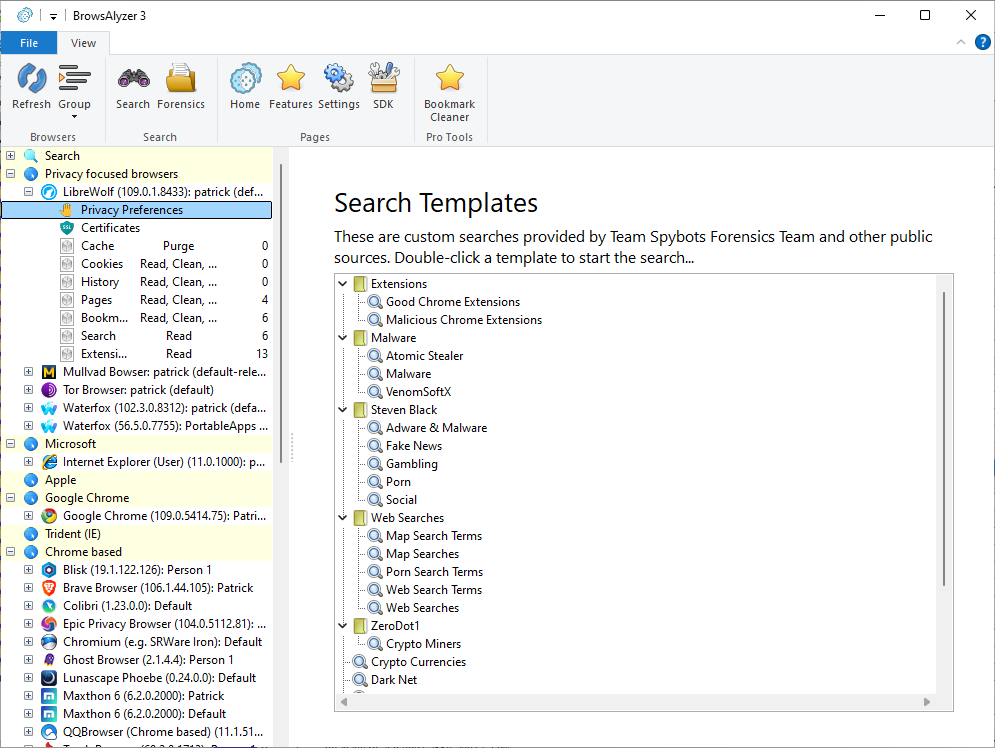Collapse the Microsoft group
Viewport: 995px width, 748px height.
pyautogui.click(x=11, y=443)
